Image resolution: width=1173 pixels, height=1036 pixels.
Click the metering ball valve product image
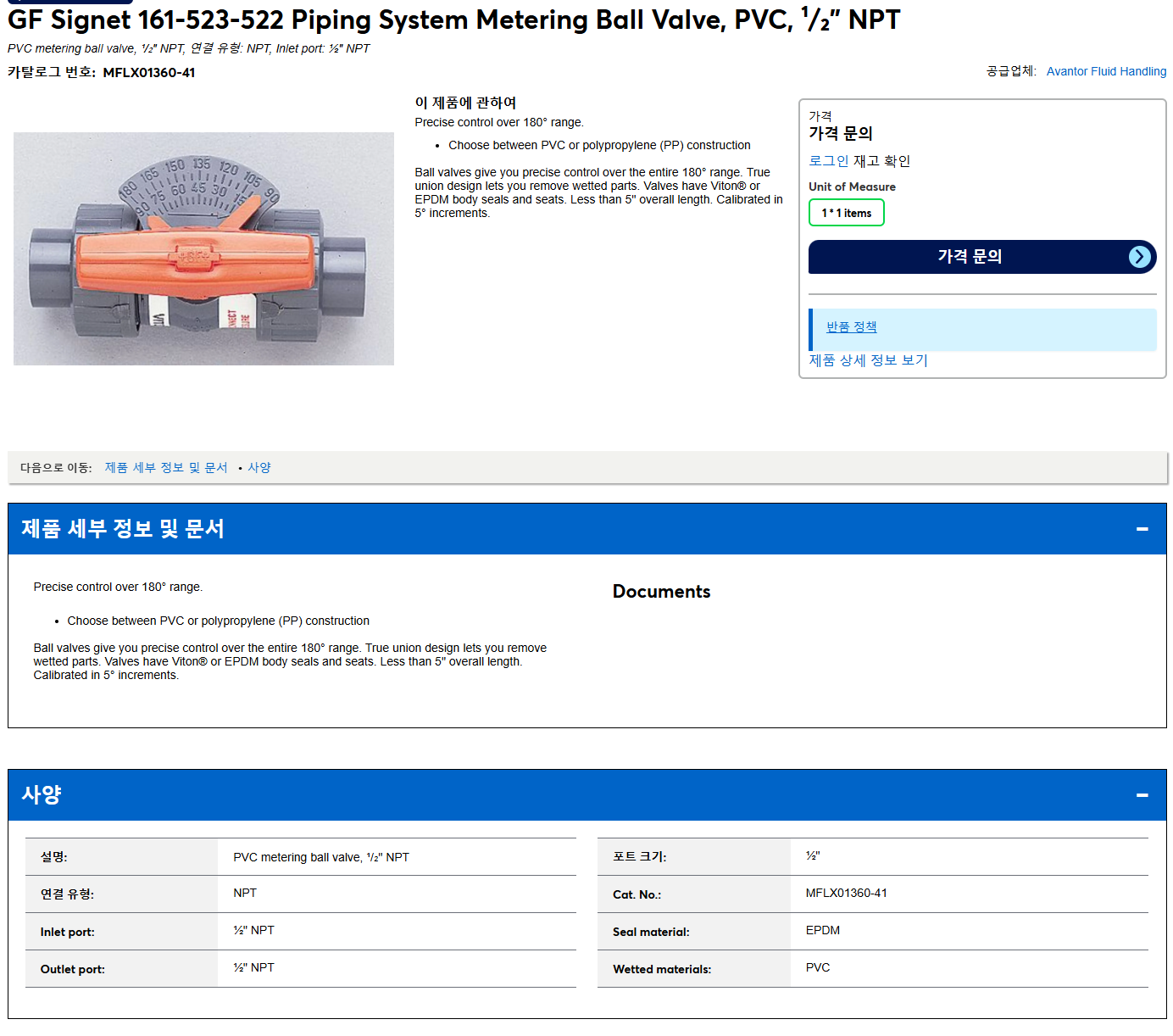coord(203,248)
